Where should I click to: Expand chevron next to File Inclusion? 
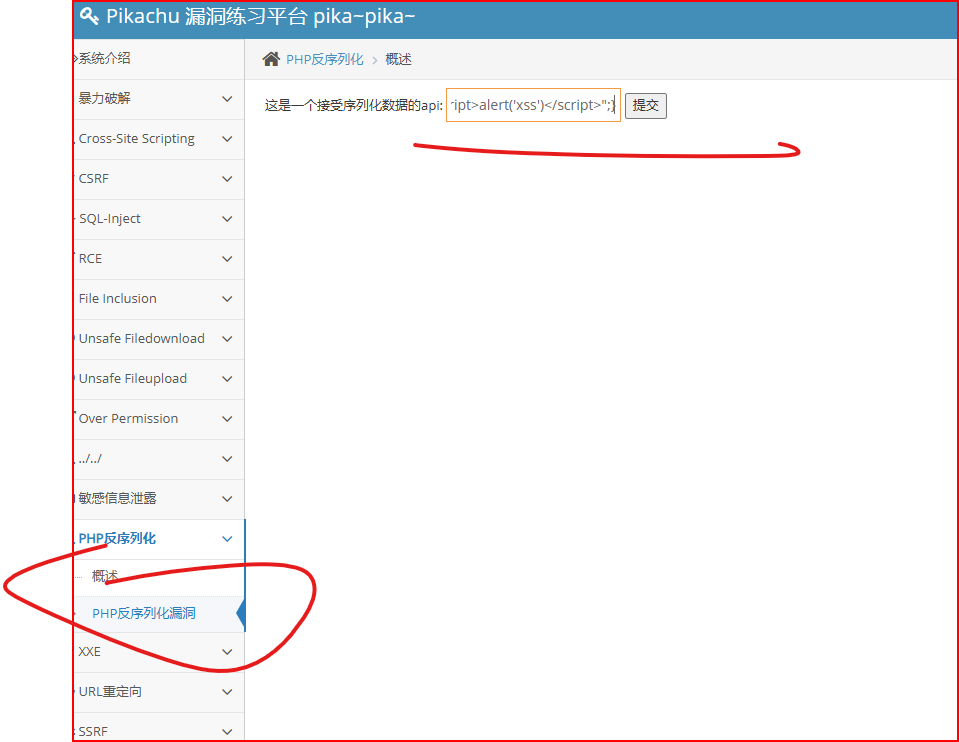(227, 299)
